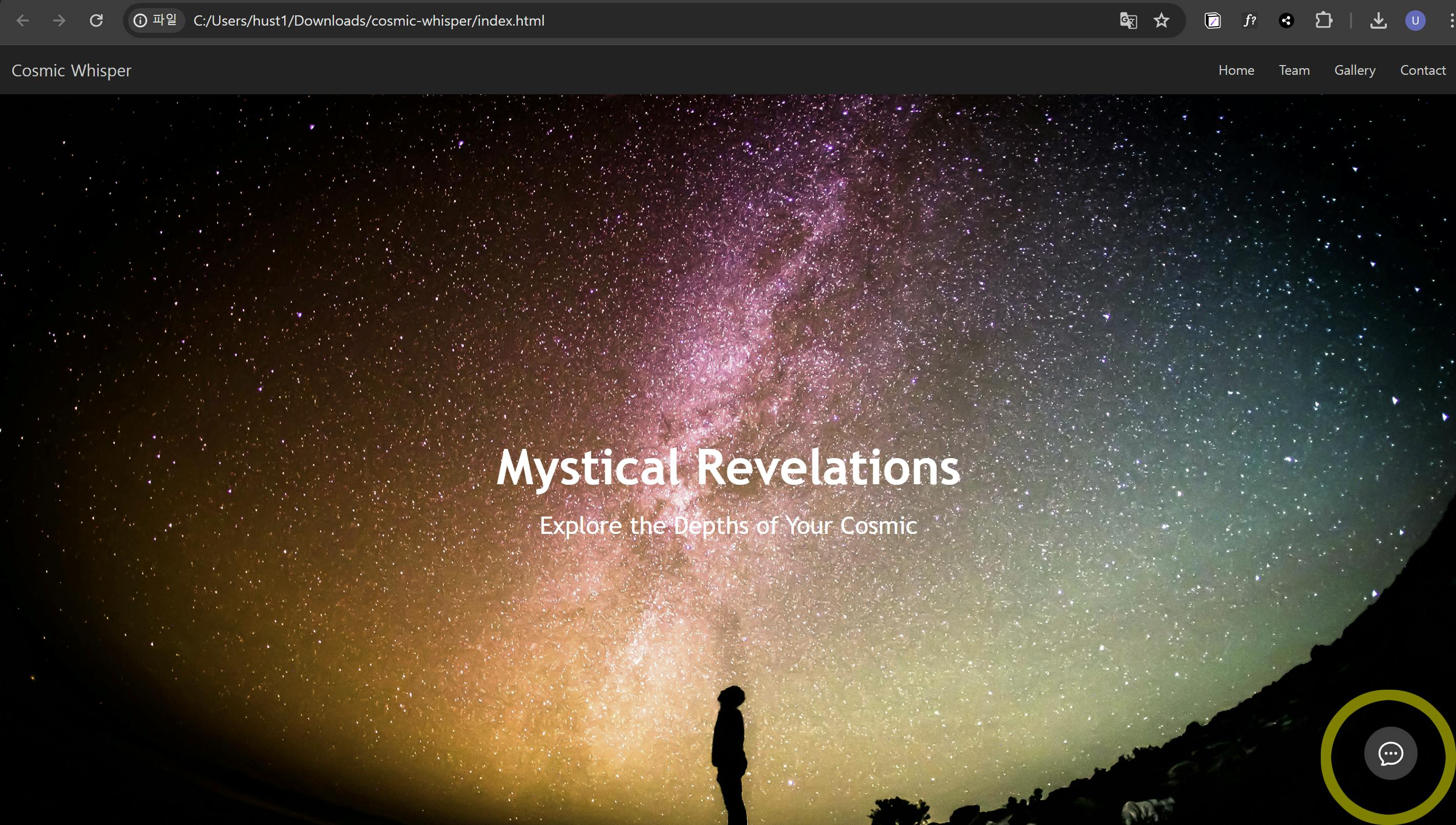
Task: Bookmark this page with the star
Action: coord(1162,21)
